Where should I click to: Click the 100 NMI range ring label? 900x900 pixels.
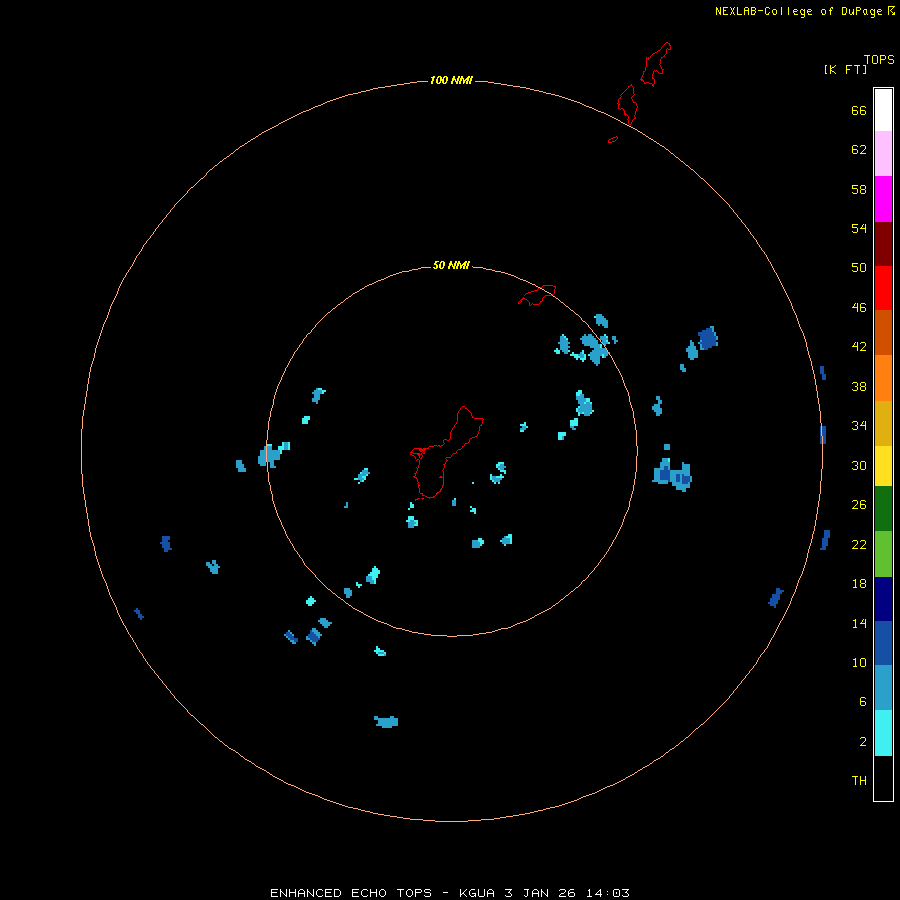click(x=451, y=80)
